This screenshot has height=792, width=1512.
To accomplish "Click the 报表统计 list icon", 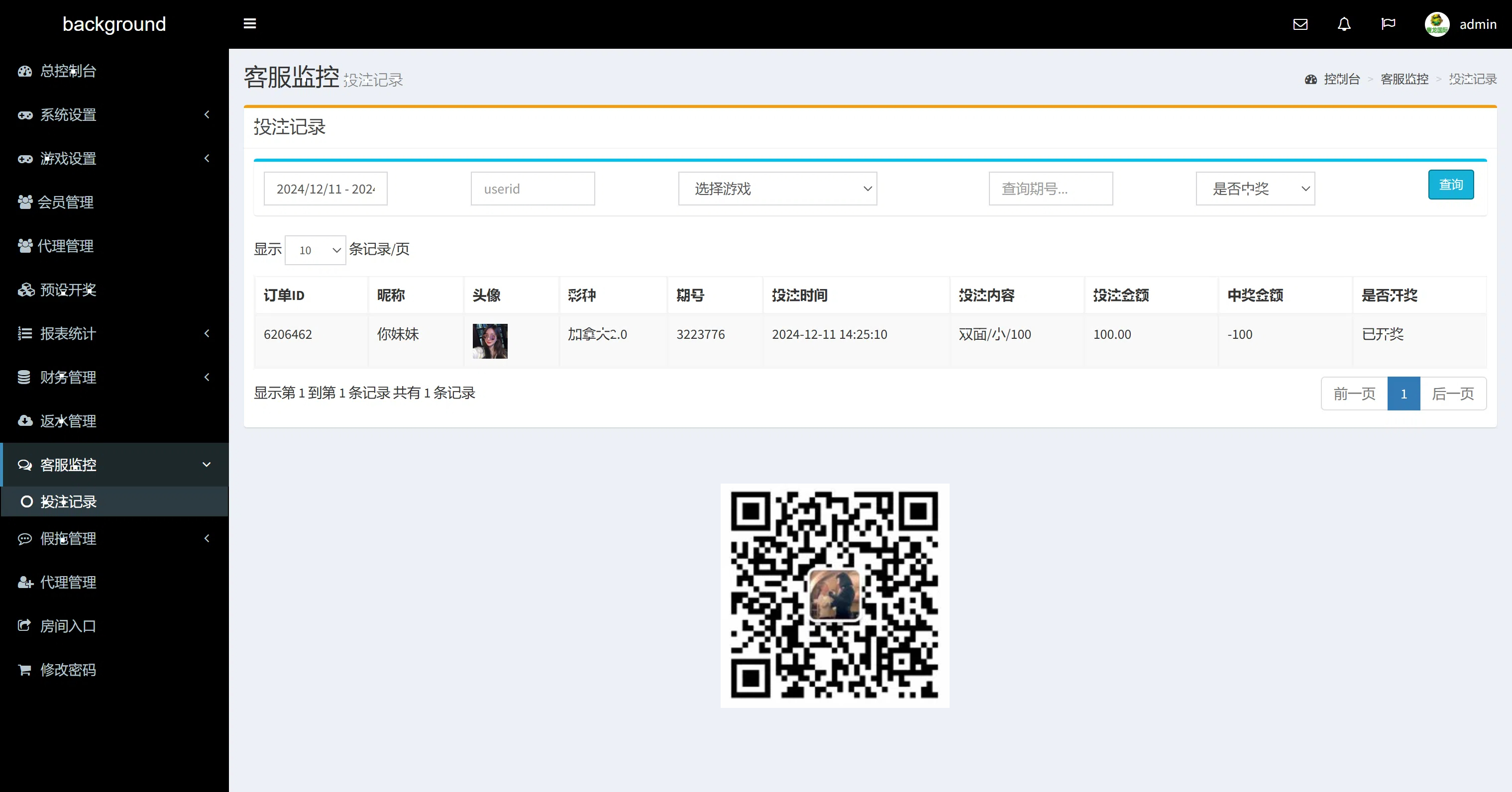I will [25, 333].
